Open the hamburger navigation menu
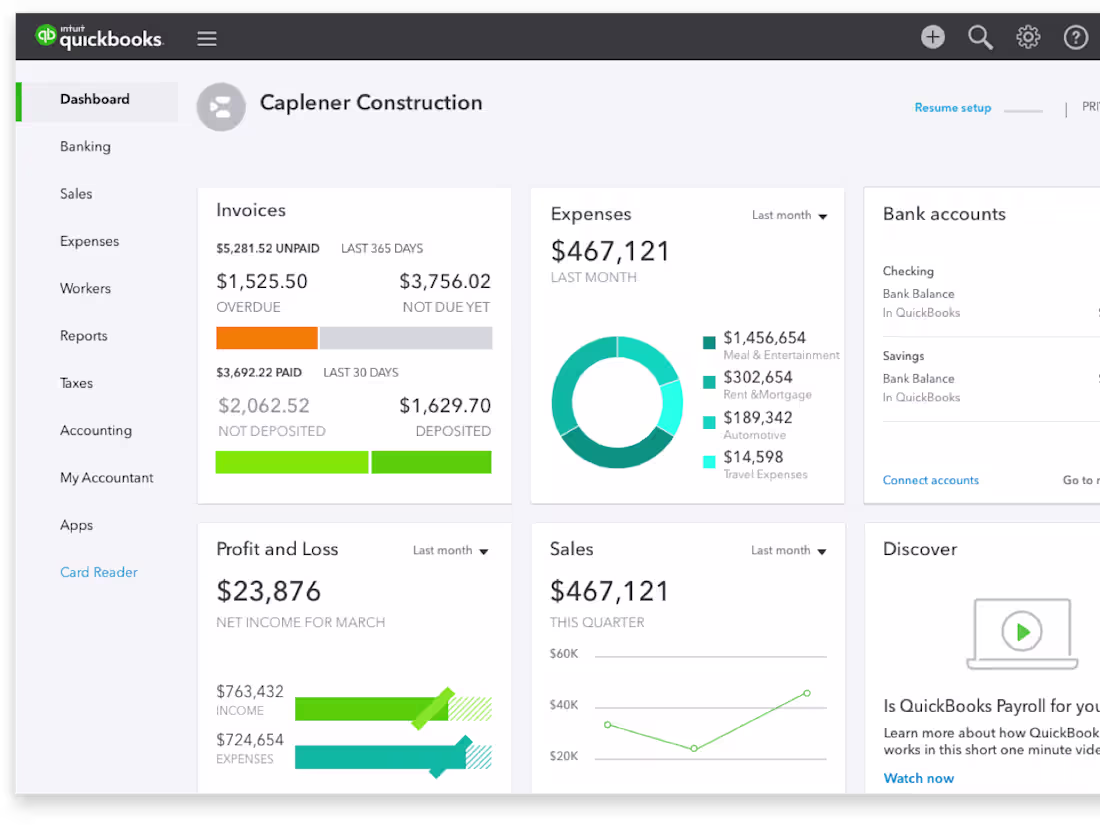The image size is (1100, 825). (207, 38)
